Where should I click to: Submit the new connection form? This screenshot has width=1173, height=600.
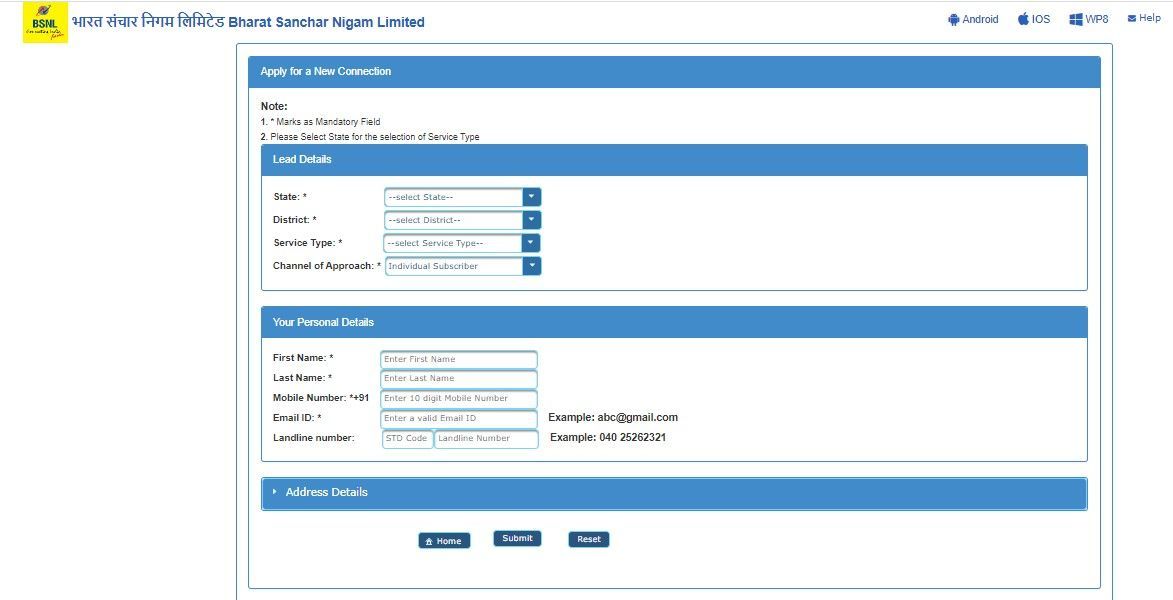click(x=517, y=539)
